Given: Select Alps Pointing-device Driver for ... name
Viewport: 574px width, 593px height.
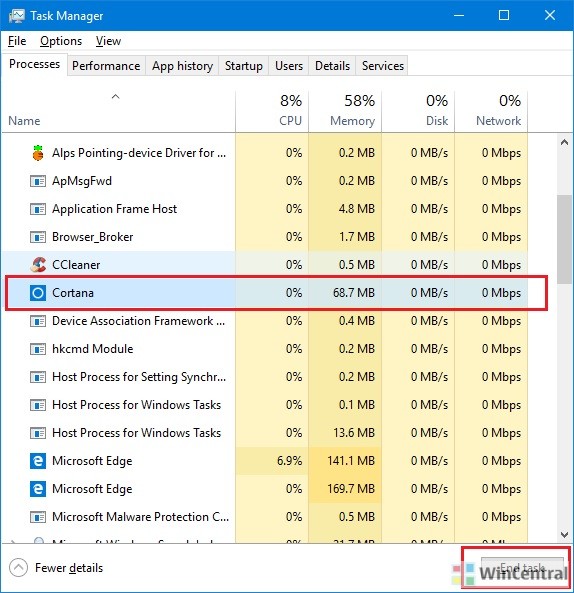Looking at the screenshot, I should [139, 153].
